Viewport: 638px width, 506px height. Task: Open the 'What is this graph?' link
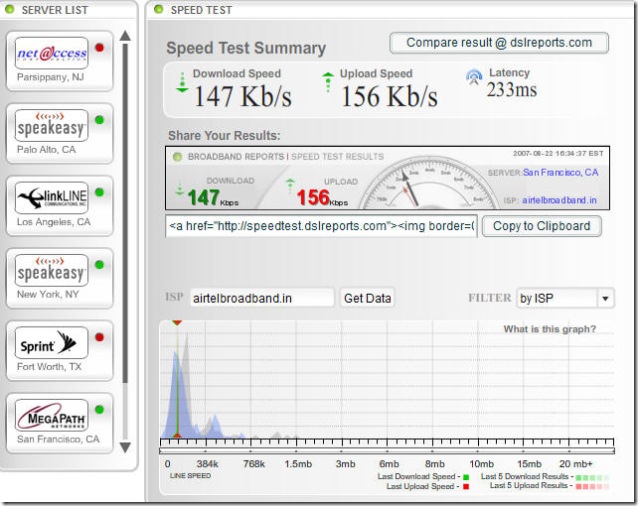pos(549,330)
